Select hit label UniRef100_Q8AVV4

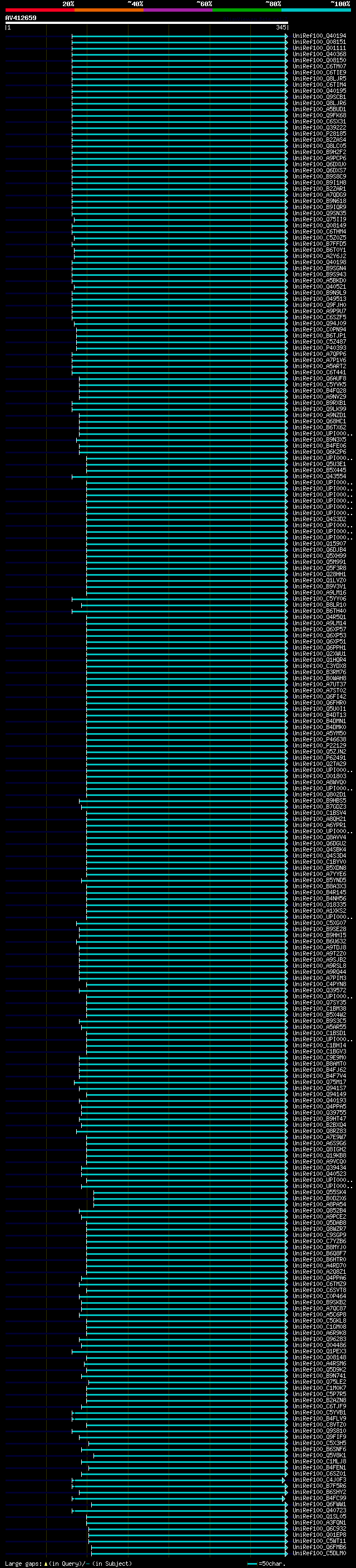click(319, 837)
